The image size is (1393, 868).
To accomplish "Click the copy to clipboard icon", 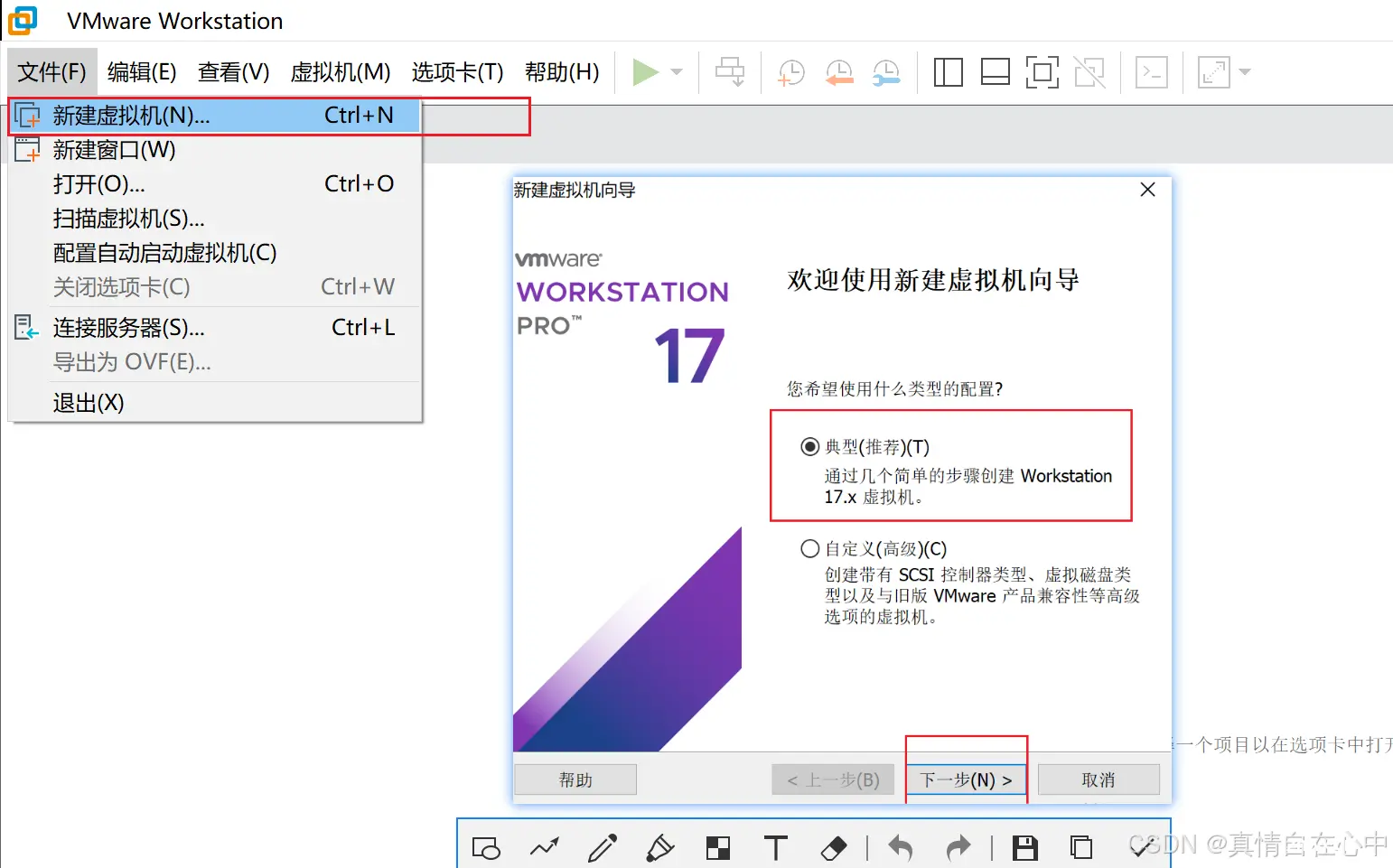I will (1081, 848).
